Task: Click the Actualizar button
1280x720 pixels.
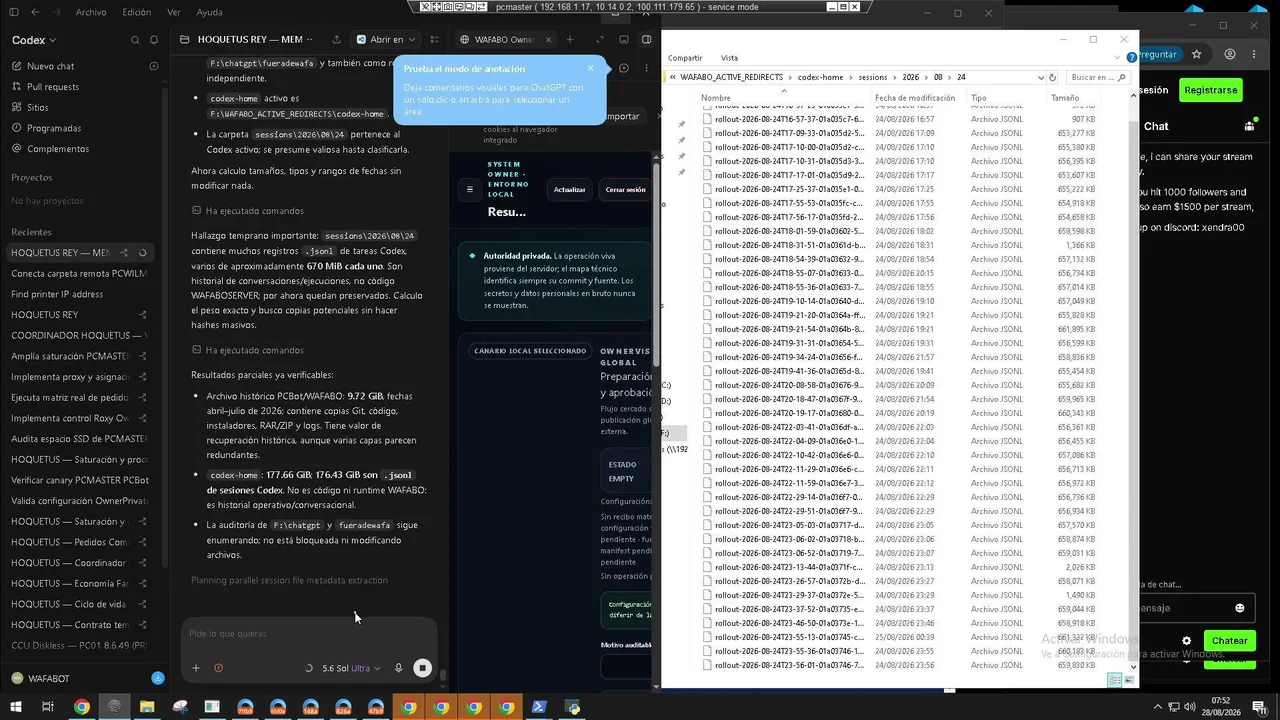Action: [x=570, y=189]
